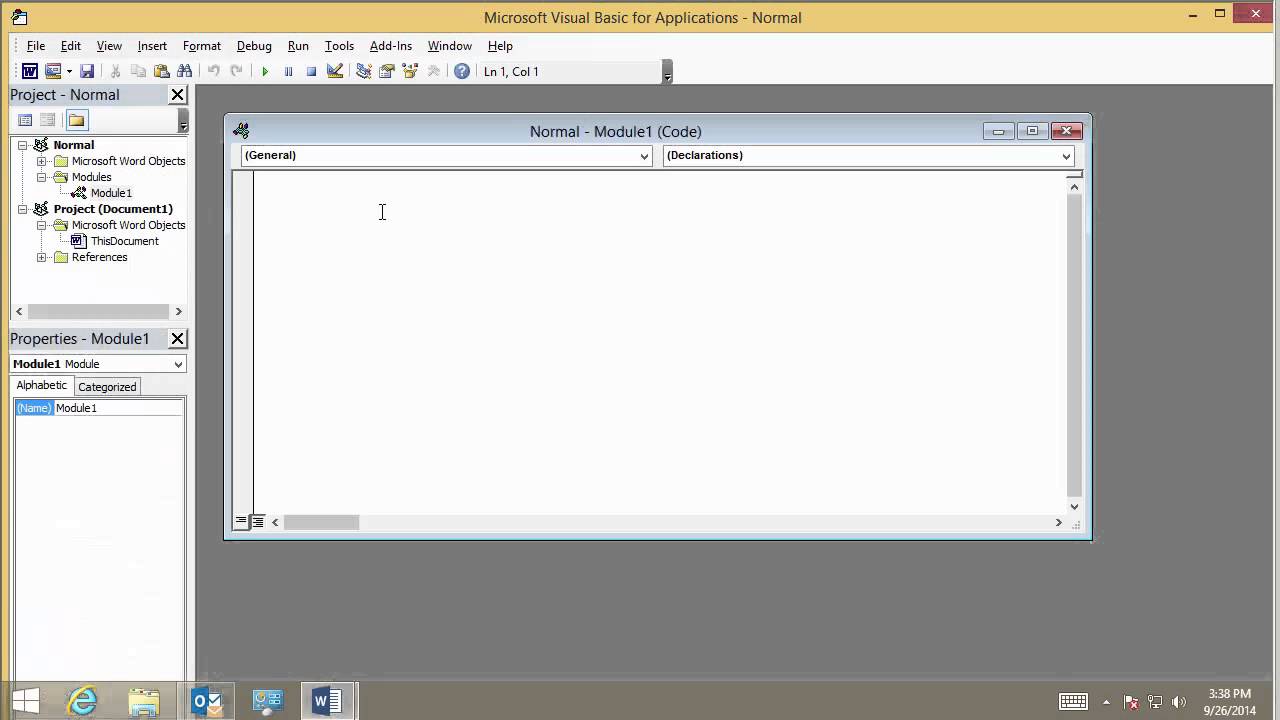Viewport: 1280px width, 720px height.
Task: Open the Window menu
Action: click(x=449, y=46)
